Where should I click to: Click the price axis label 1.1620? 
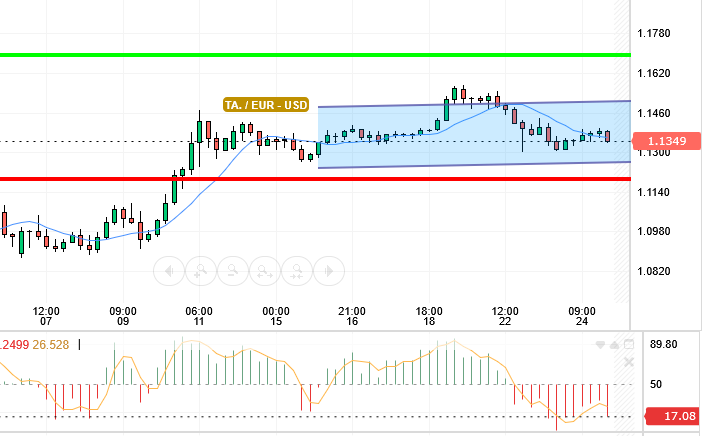click(x=654, y=73)
